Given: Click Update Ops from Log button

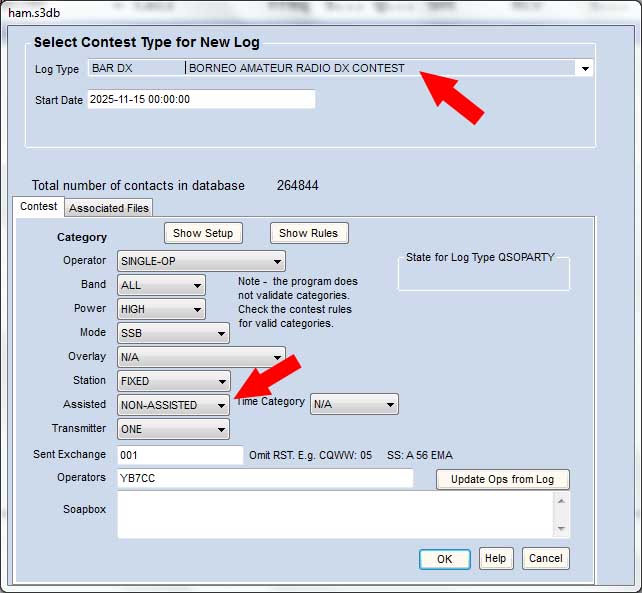Looking at the screenshot, I should click(x=502, y=479).
